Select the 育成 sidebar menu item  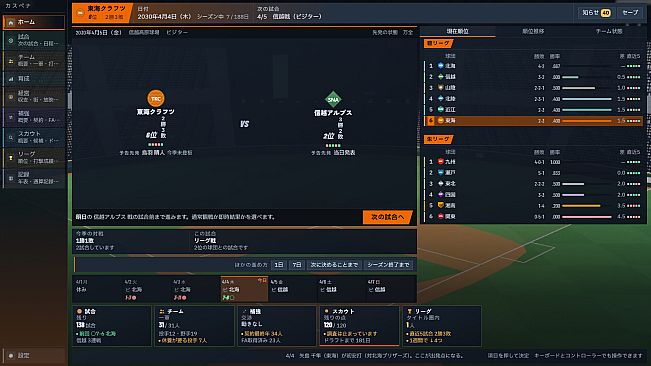tap(34, 78)
